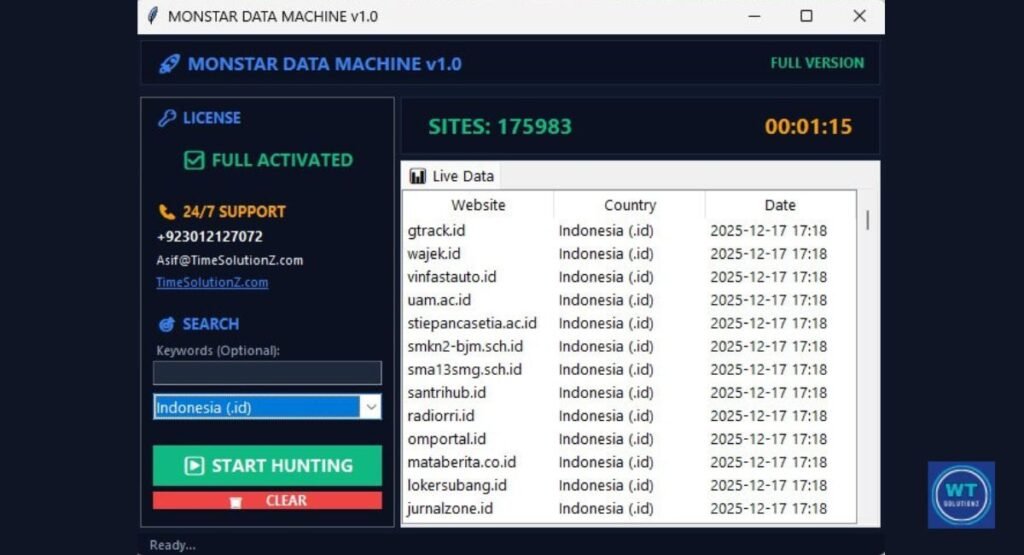Click the target icon beside SEARCH
This screenshot has width=1024, height=555.
167,324
